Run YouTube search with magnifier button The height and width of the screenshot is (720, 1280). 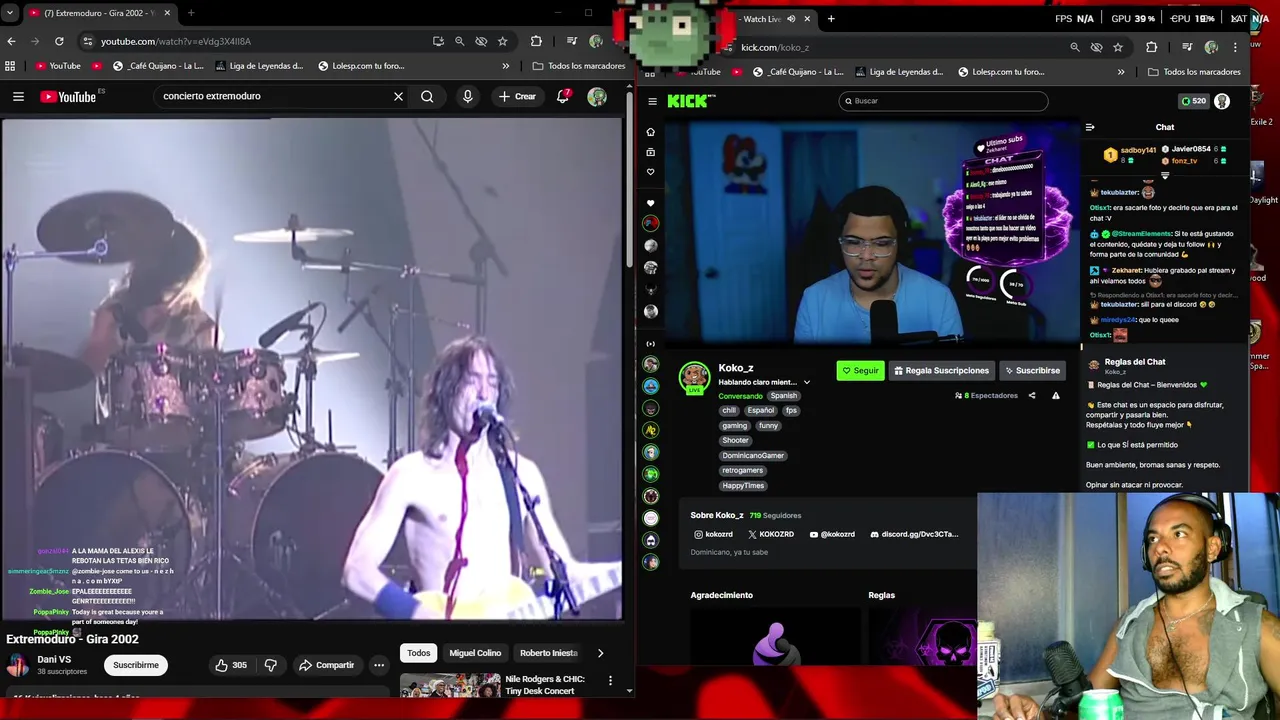427,96
